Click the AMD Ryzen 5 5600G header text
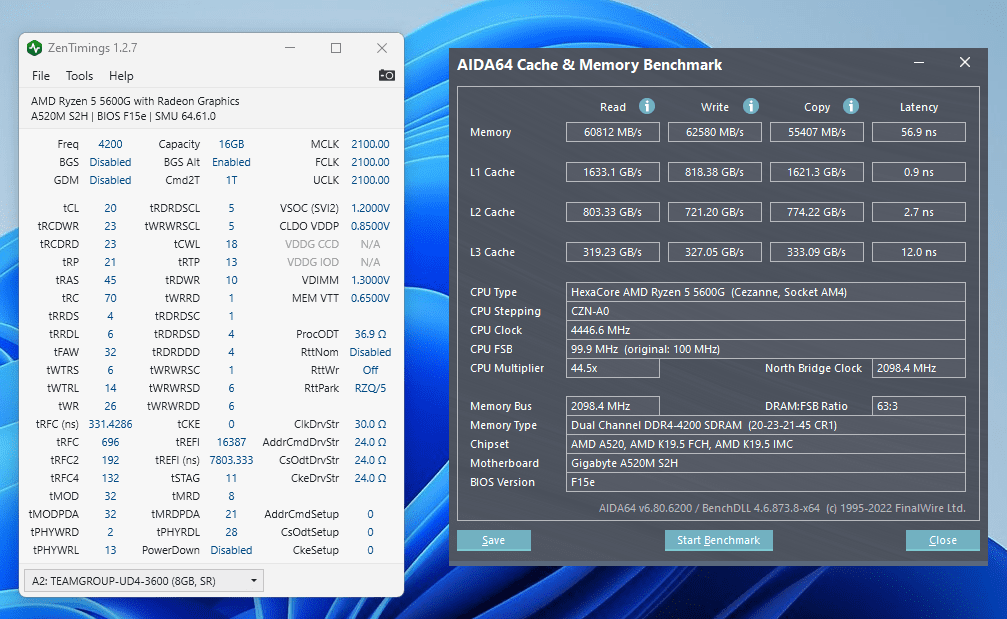This screenshot has width=1007, height=619. [x=135, y=101]
